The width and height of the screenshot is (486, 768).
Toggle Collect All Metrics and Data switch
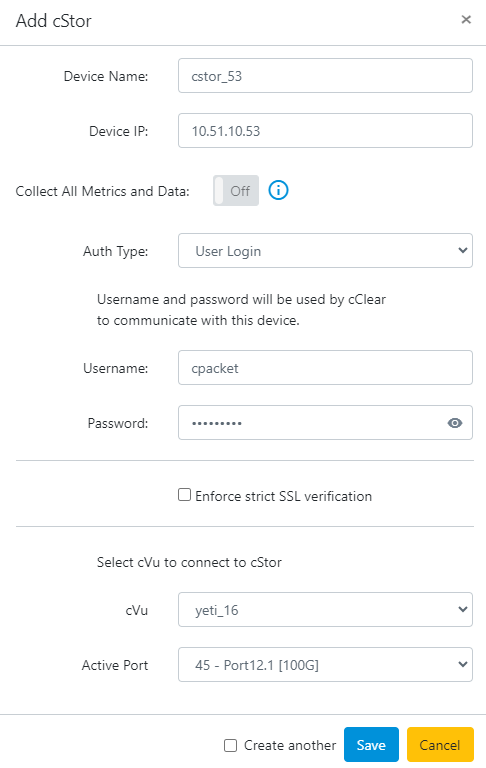point(236,191)
